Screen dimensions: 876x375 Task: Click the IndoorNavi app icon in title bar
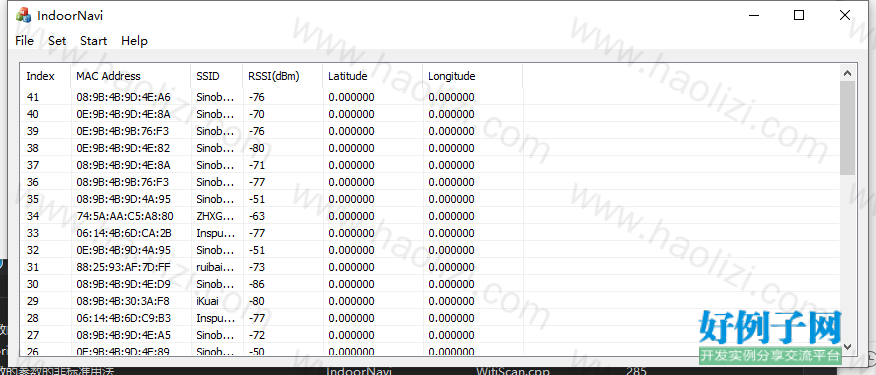23,15
